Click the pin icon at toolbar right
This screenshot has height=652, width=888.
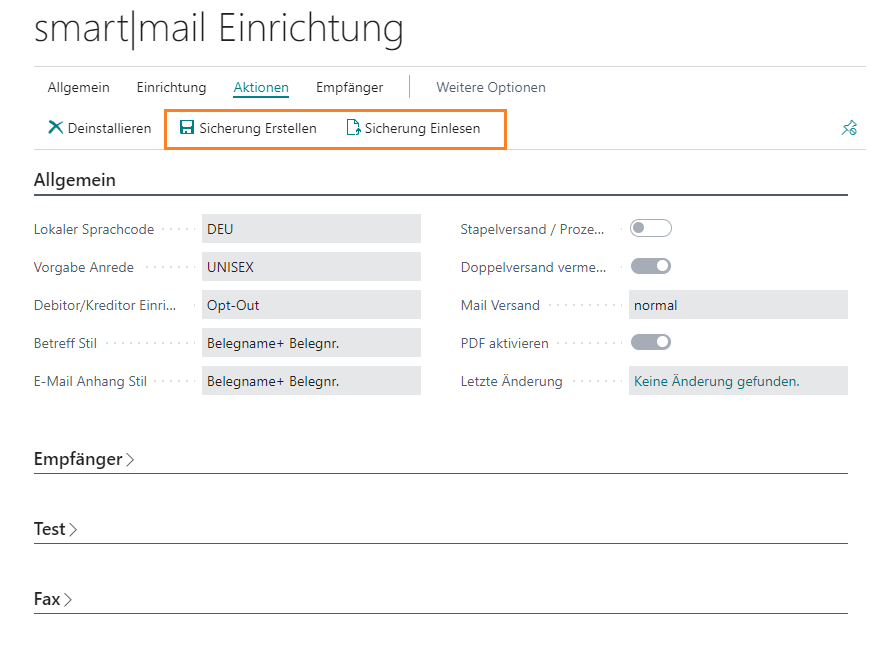pos(849,128)
